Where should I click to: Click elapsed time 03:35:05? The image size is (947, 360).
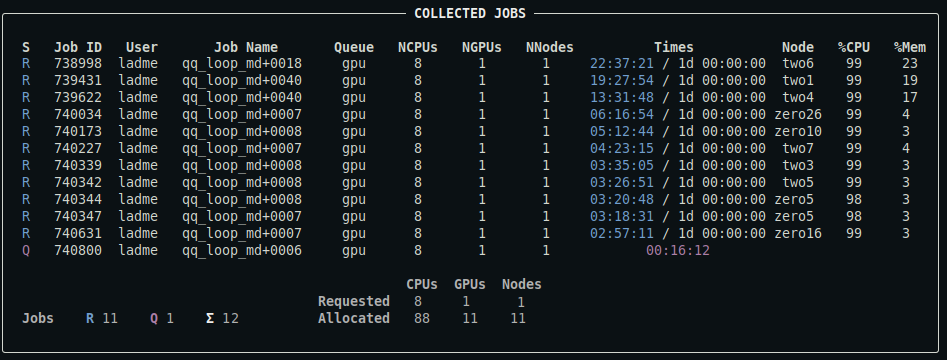point(621,165)
